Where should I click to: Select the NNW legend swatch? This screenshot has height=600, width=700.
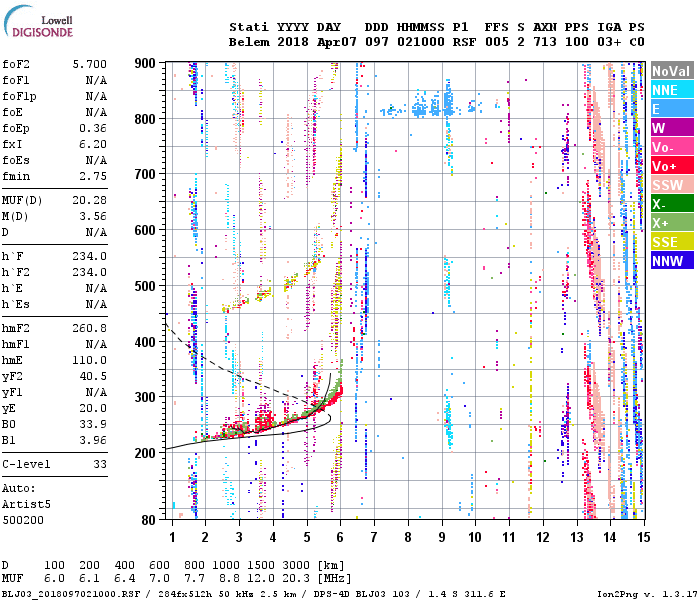[672, 261]
